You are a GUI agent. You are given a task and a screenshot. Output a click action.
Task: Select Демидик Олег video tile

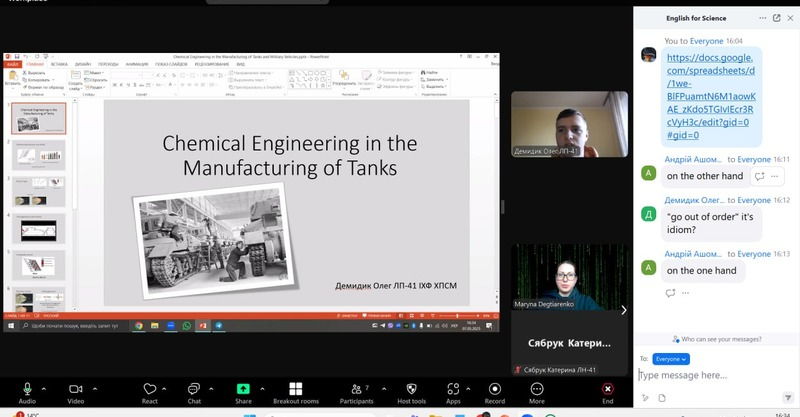click(569, 124)
